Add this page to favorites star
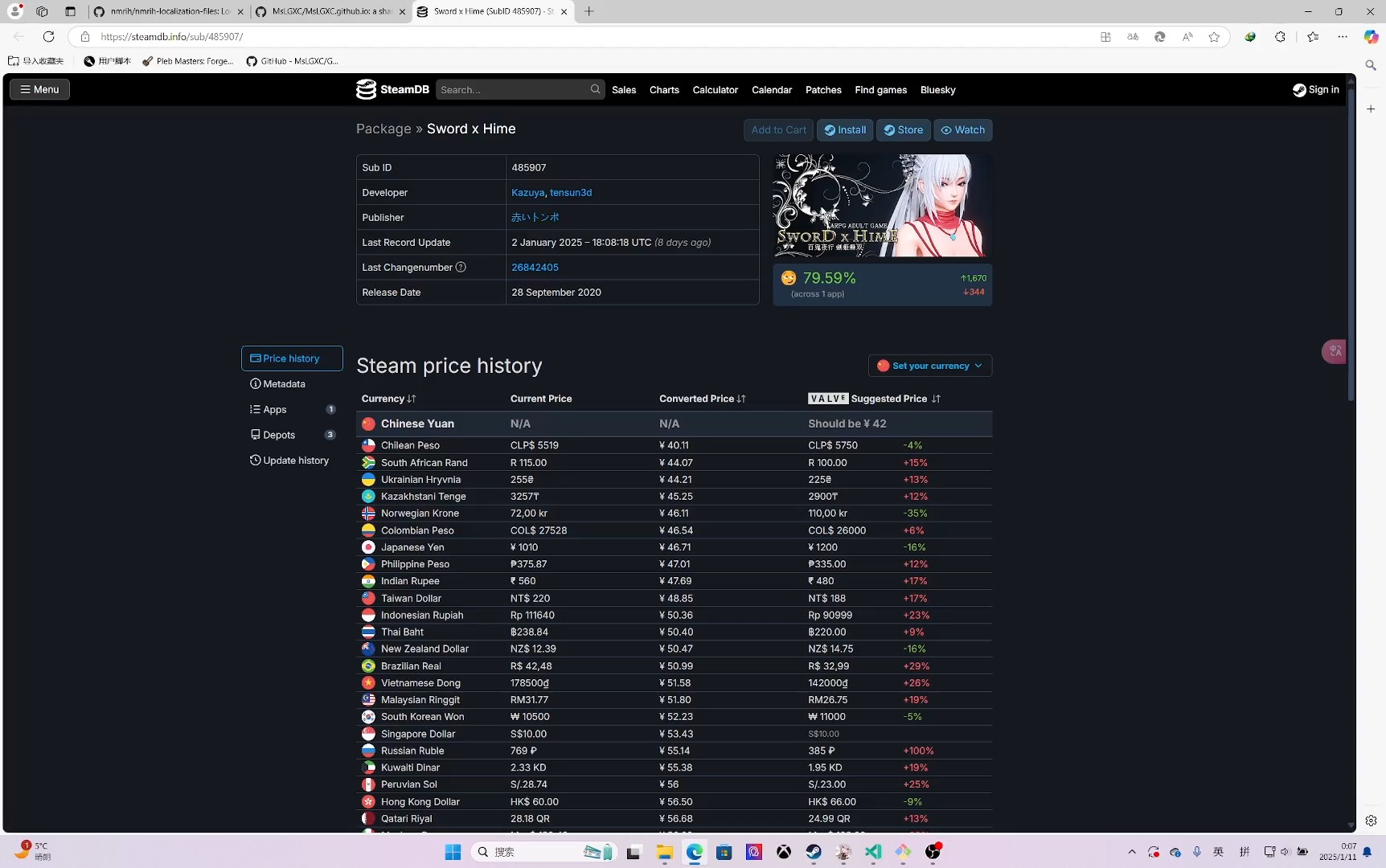This screenshot has height=868, width=1386. click(1214, 37)
